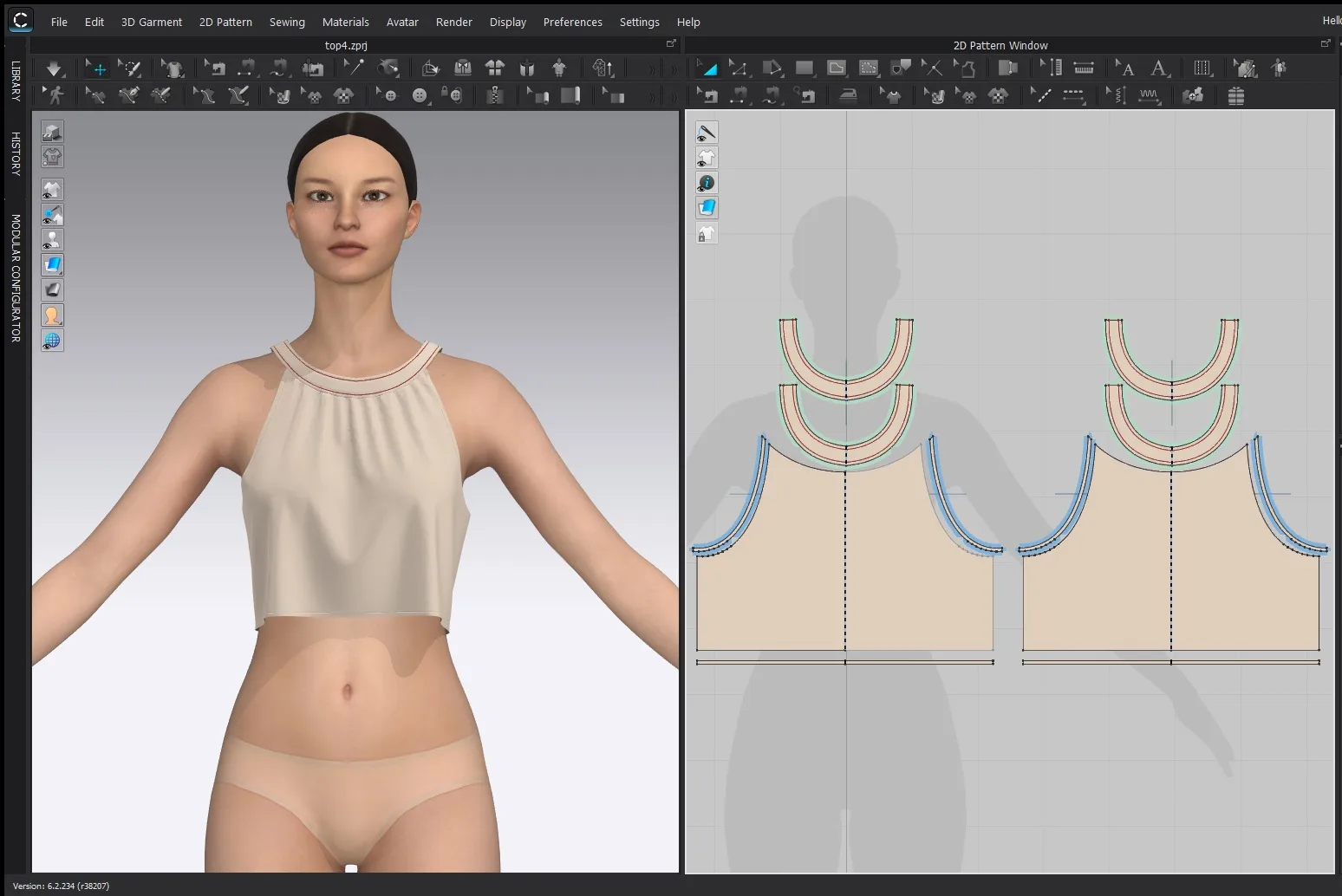Select the Zipper tool
This screenshot has height=896, width=1342.
pos(495,95)
